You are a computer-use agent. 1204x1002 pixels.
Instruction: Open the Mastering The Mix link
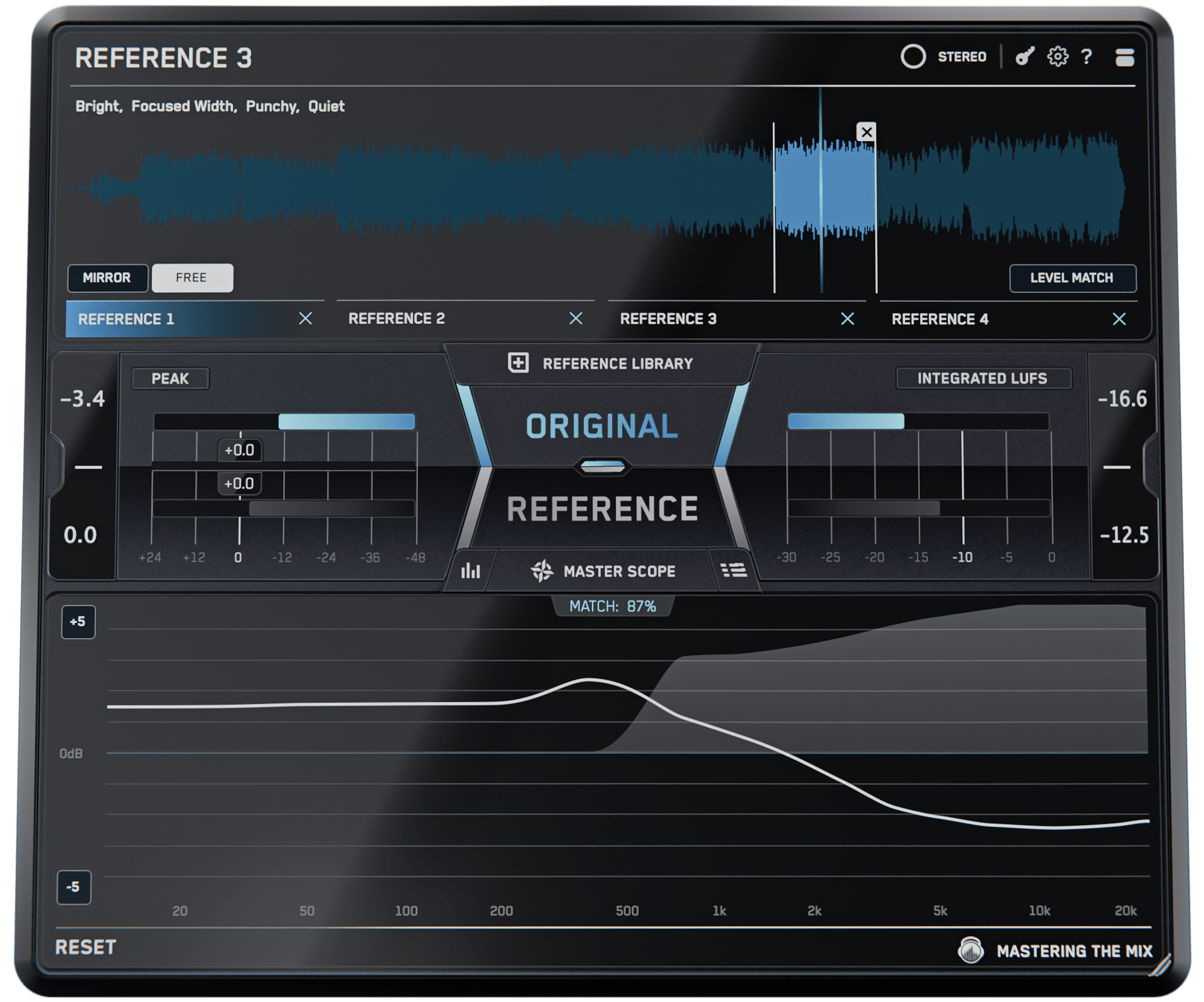[x=1075, y=951]
